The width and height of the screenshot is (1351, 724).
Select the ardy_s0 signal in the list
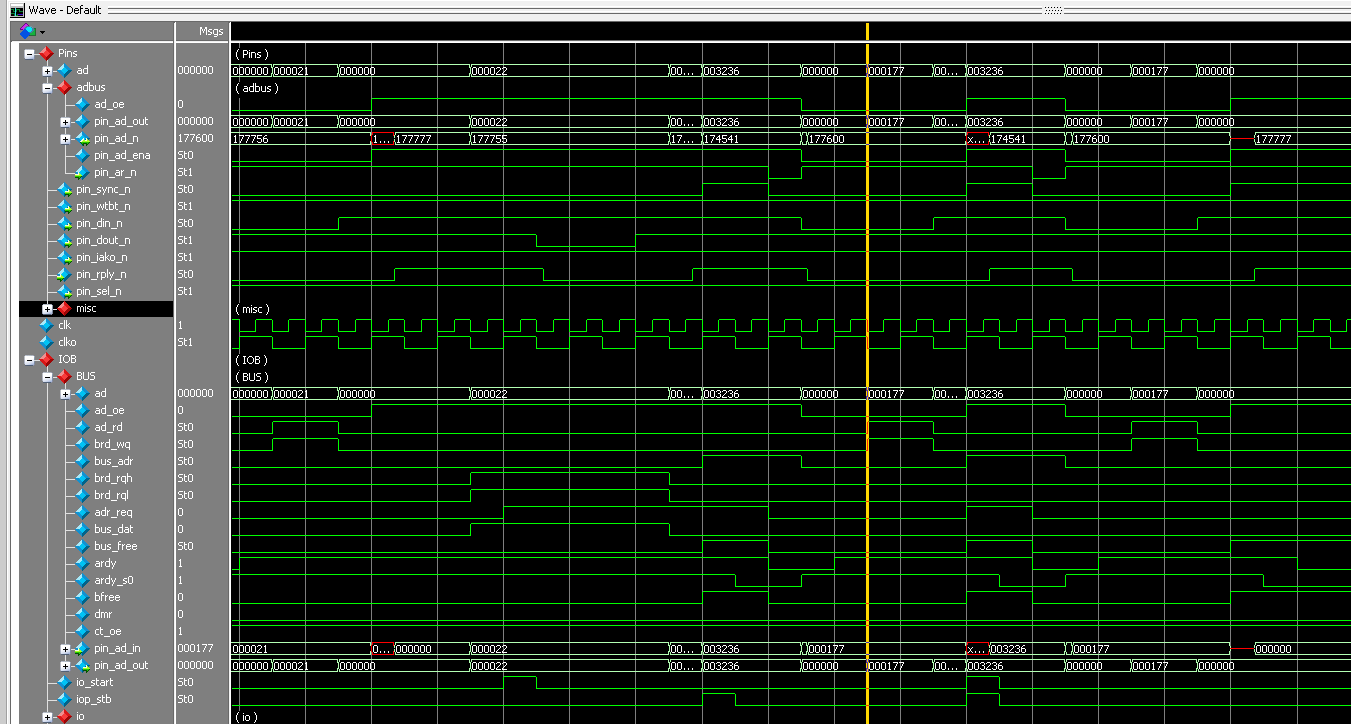[113, 580]
